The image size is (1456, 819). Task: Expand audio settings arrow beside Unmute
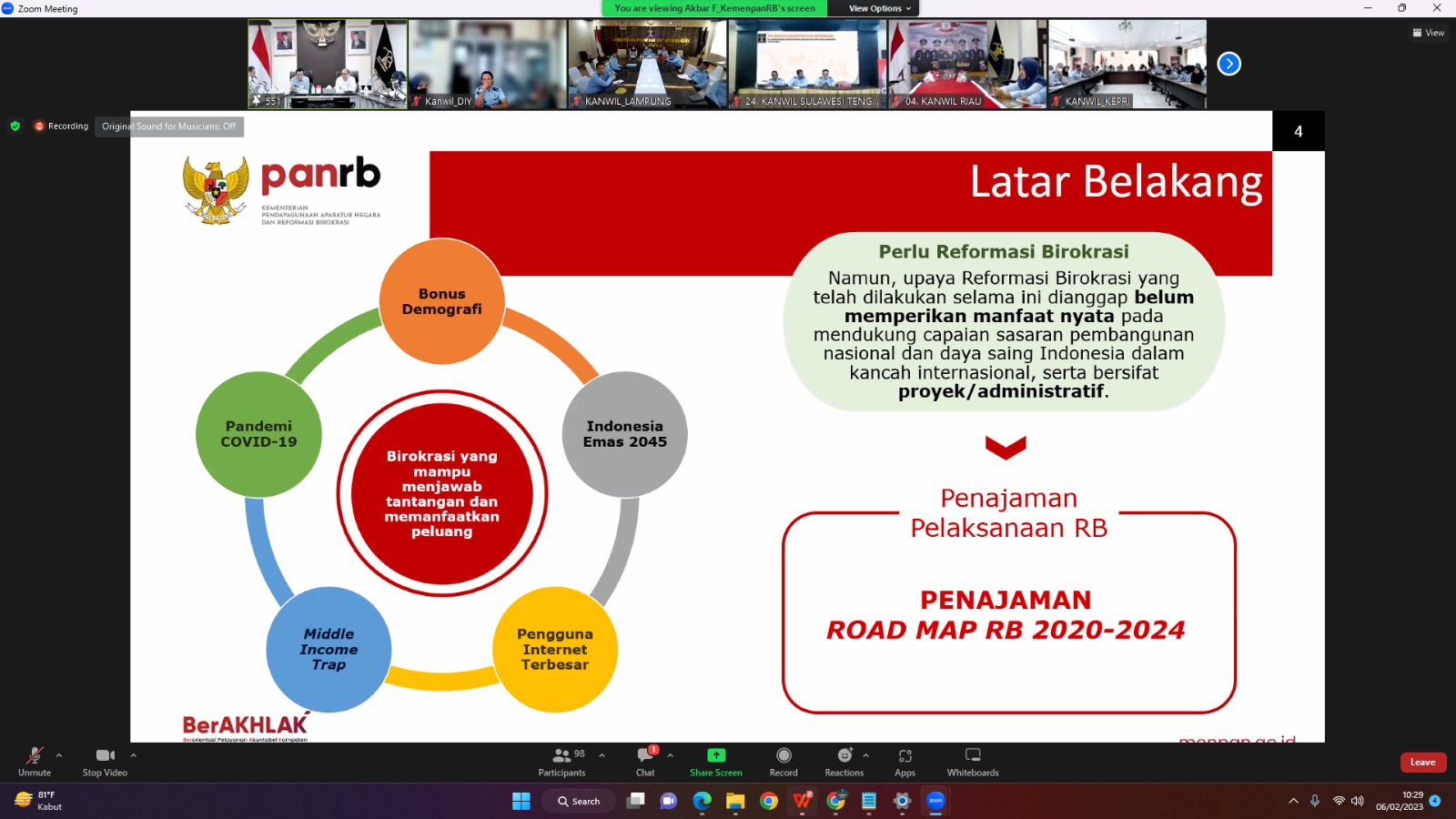(59, 755)
